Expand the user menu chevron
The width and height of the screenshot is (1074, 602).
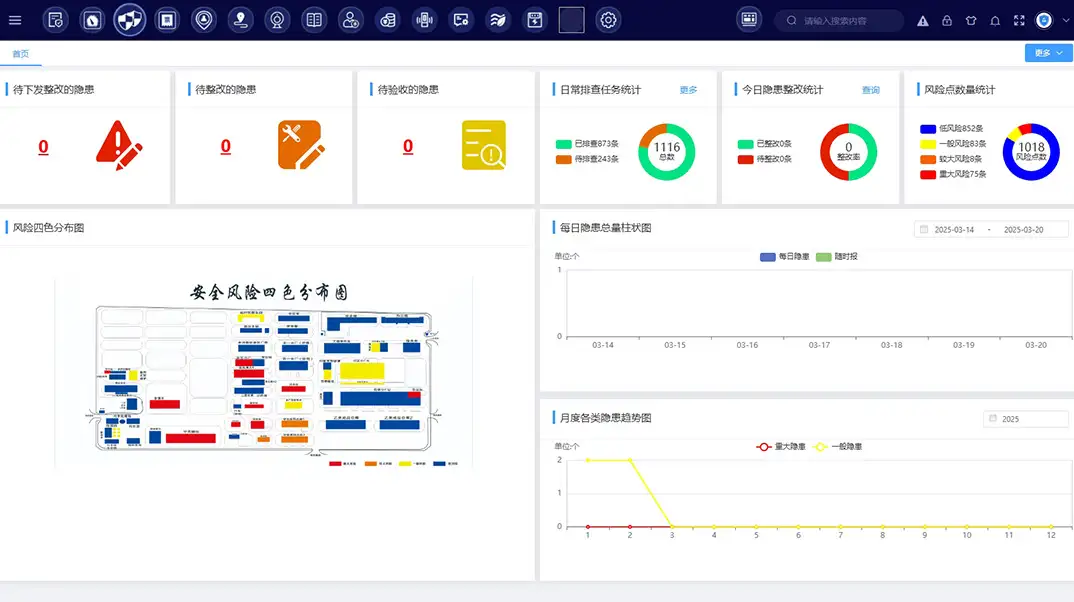point(1065,21)
